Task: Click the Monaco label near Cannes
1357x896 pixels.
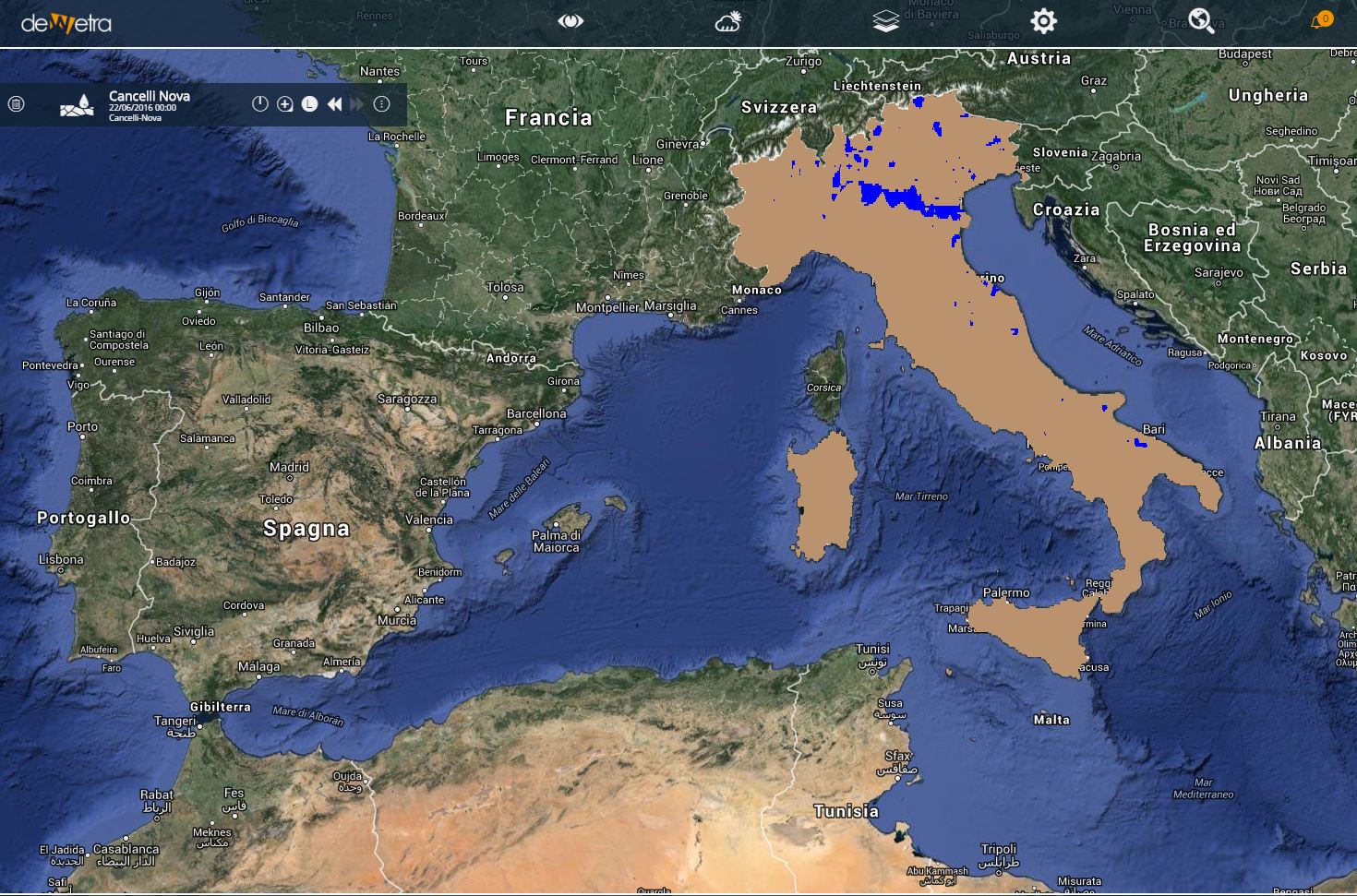Action: [757, 290]
